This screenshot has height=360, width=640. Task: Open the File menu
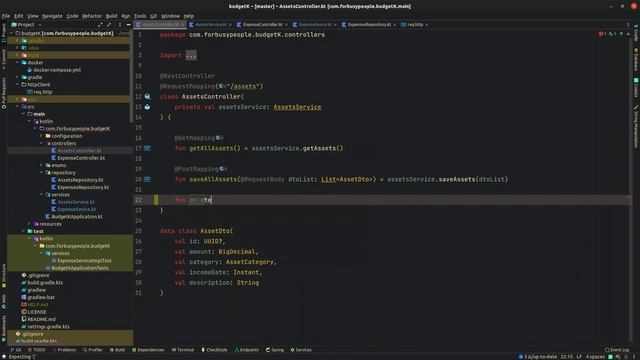[x=6, y=16]
